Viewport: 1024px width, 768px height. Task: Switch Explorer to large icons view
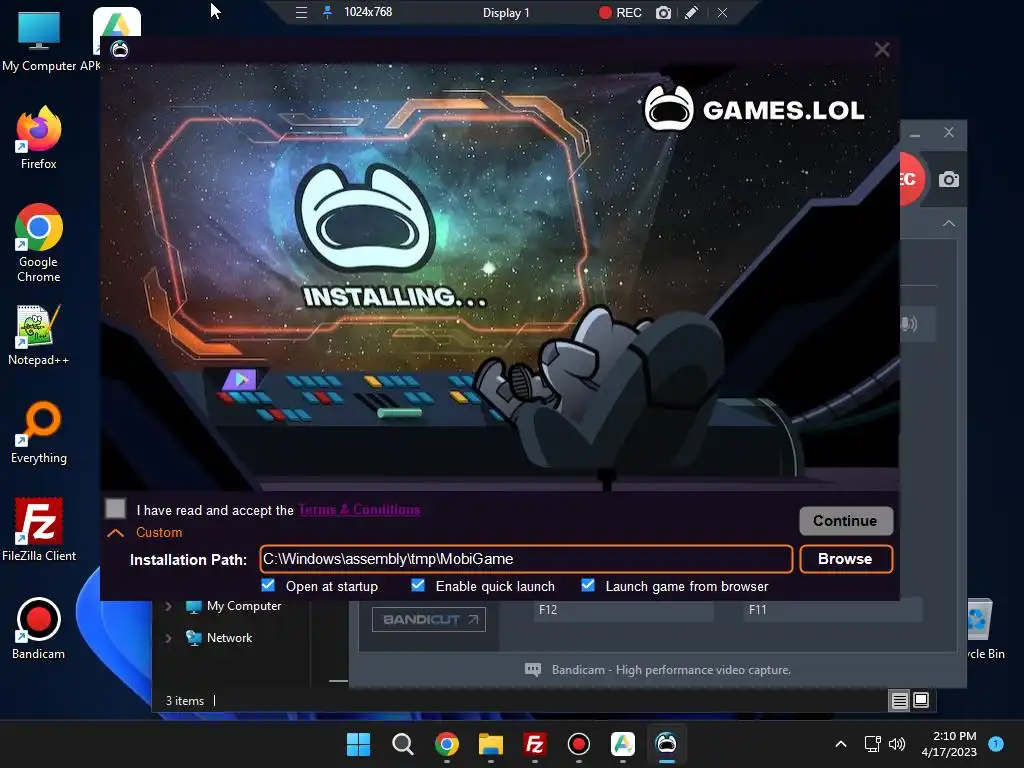(x=921, y=701)
